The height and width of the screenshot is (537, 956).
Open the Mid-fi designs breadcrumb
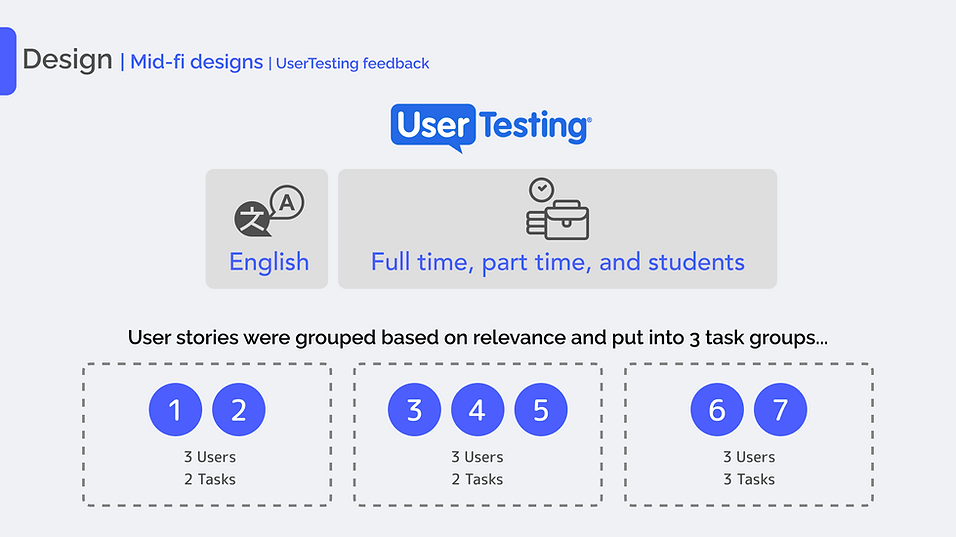[x=196, y=62]
